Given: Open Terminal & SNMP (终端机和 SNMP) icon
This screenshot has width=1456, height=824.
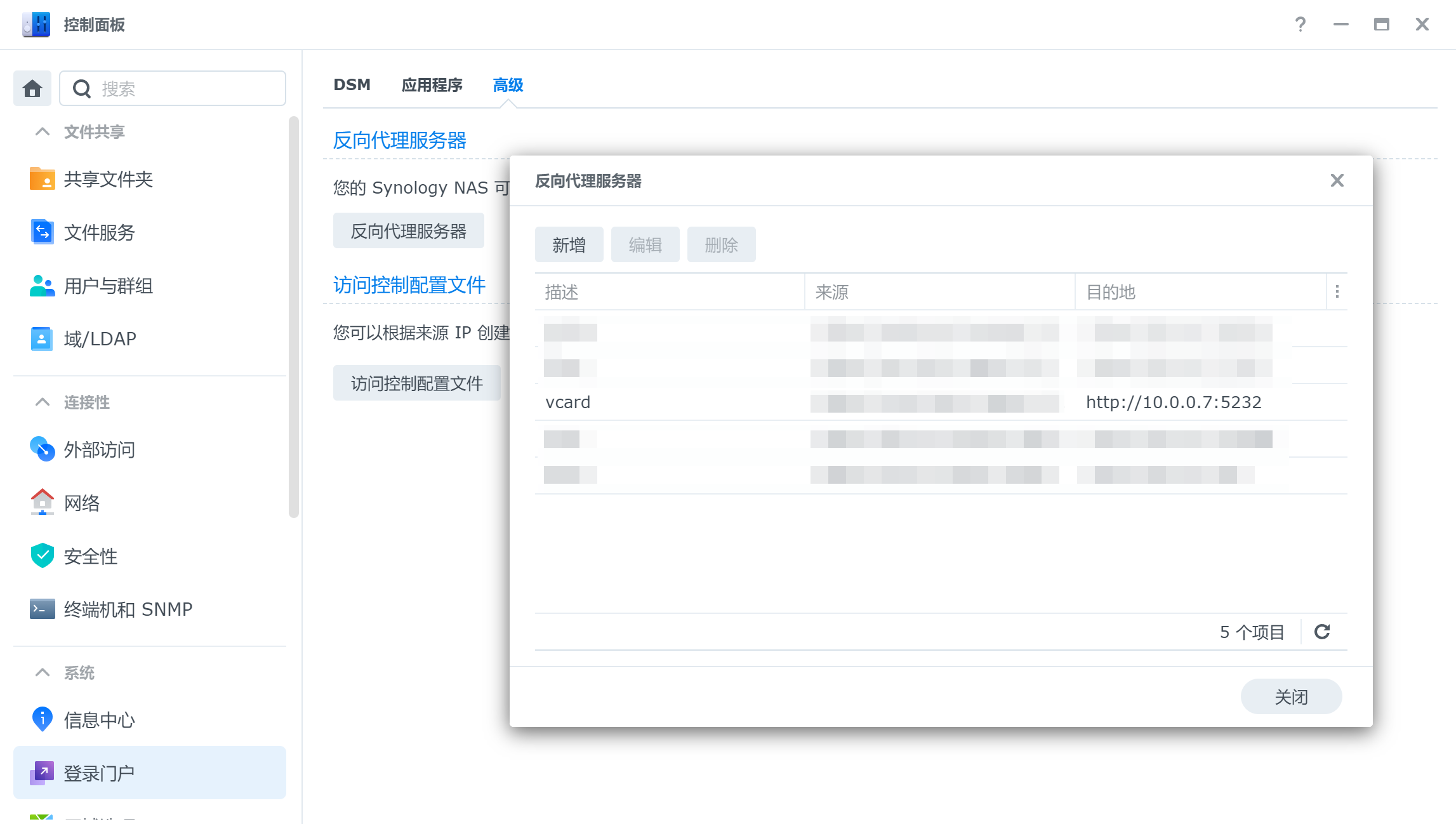Looking at the screenshot, I should point(42,609).
